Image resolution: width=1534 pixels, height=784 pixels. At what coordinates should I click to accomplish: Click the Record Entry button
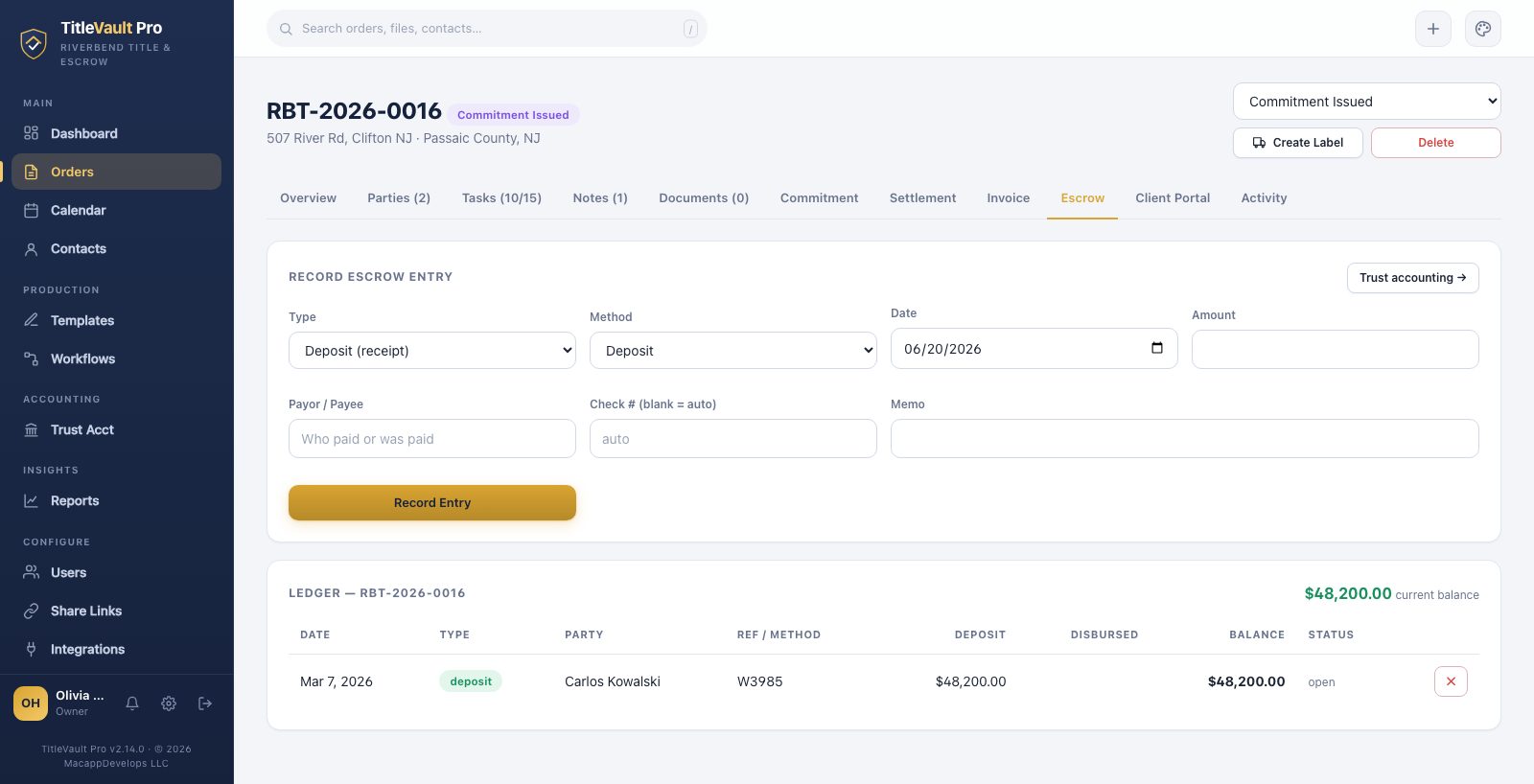click(x=432, y=502)
